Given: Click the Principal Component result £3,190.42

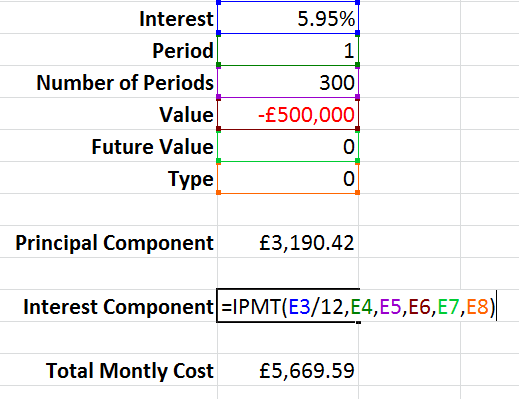Looking at the screenshot, I should (288, 242).
